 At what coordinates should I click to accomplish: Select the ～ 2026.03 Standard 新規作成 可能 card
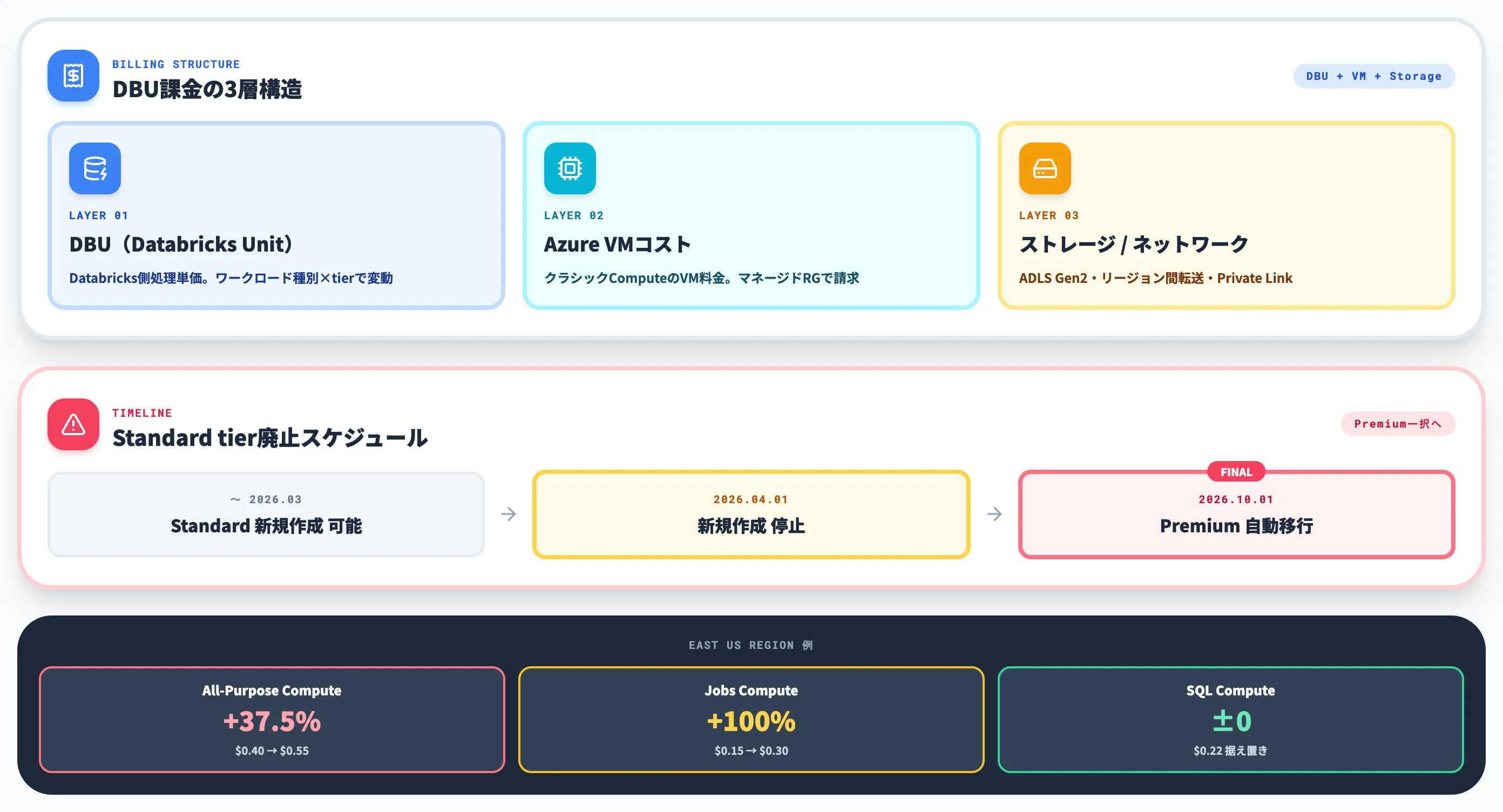266,514
